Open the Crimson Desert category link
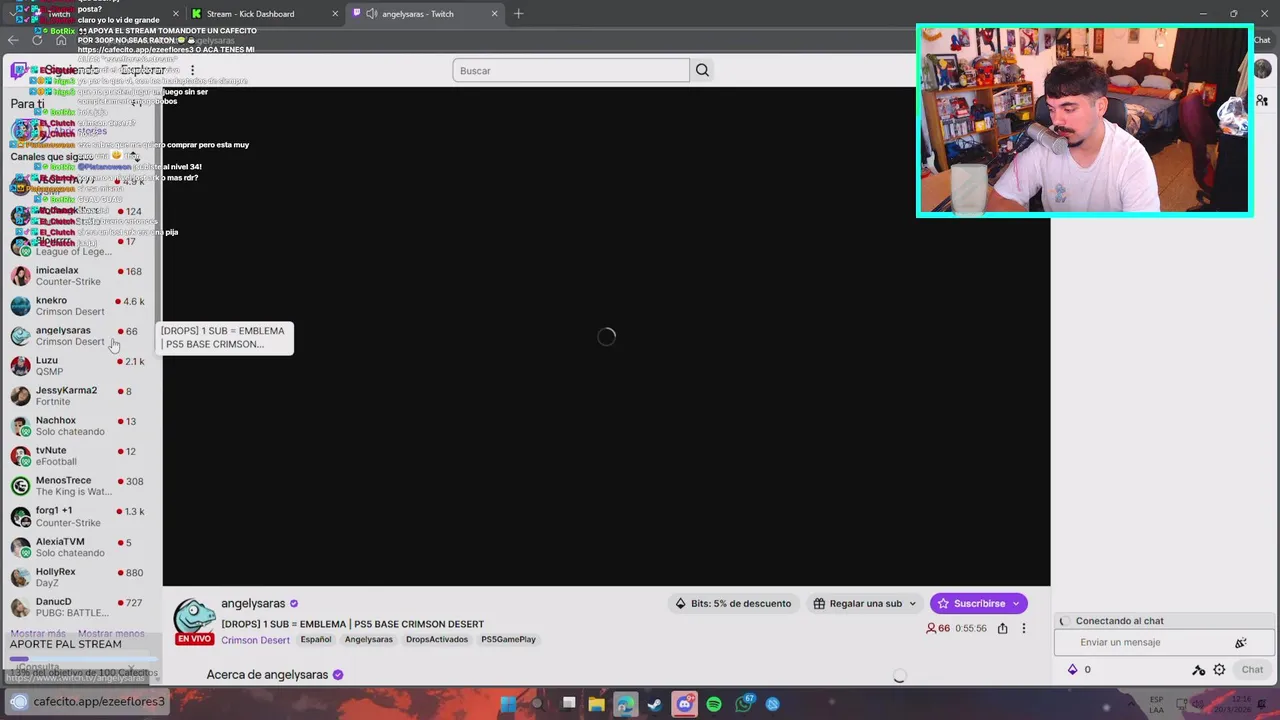 point(255,640)
